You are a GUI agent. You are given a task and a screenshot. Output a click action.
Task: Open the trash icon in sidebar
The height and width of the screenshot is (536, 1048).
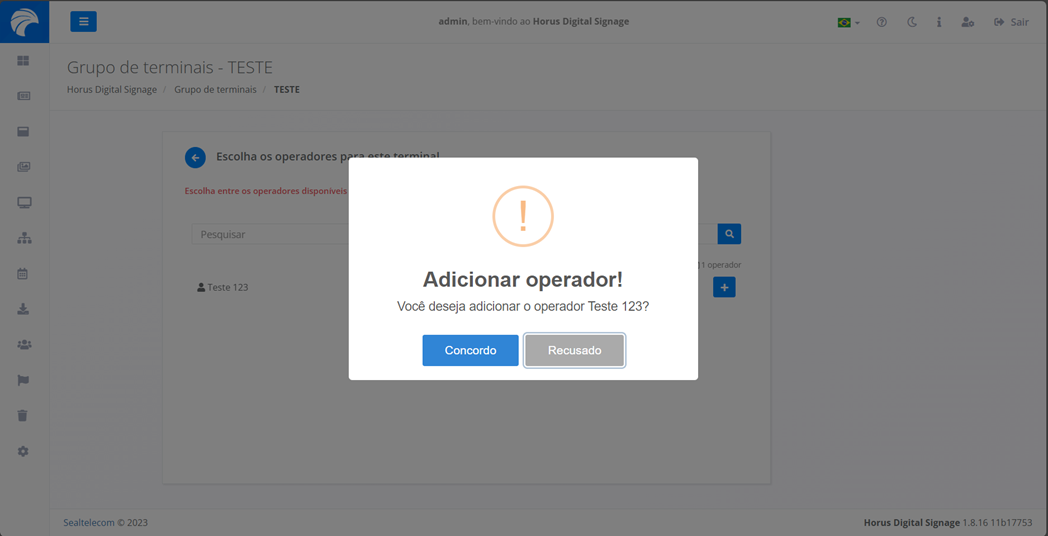(23, 416)
